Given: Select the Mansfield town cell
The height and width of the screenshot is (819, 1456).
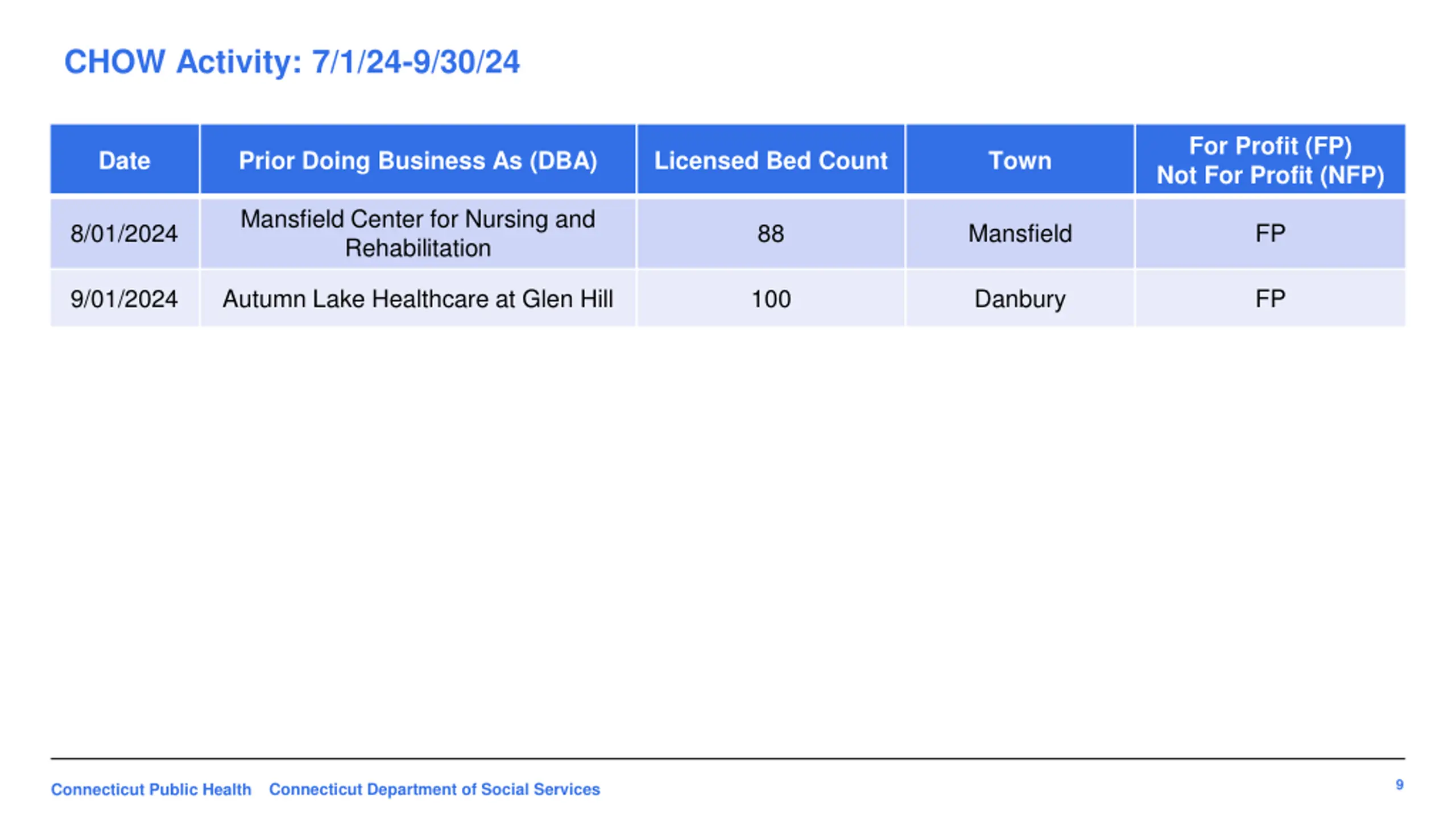Looking at the screenshot, I should tap(1020, 233).
